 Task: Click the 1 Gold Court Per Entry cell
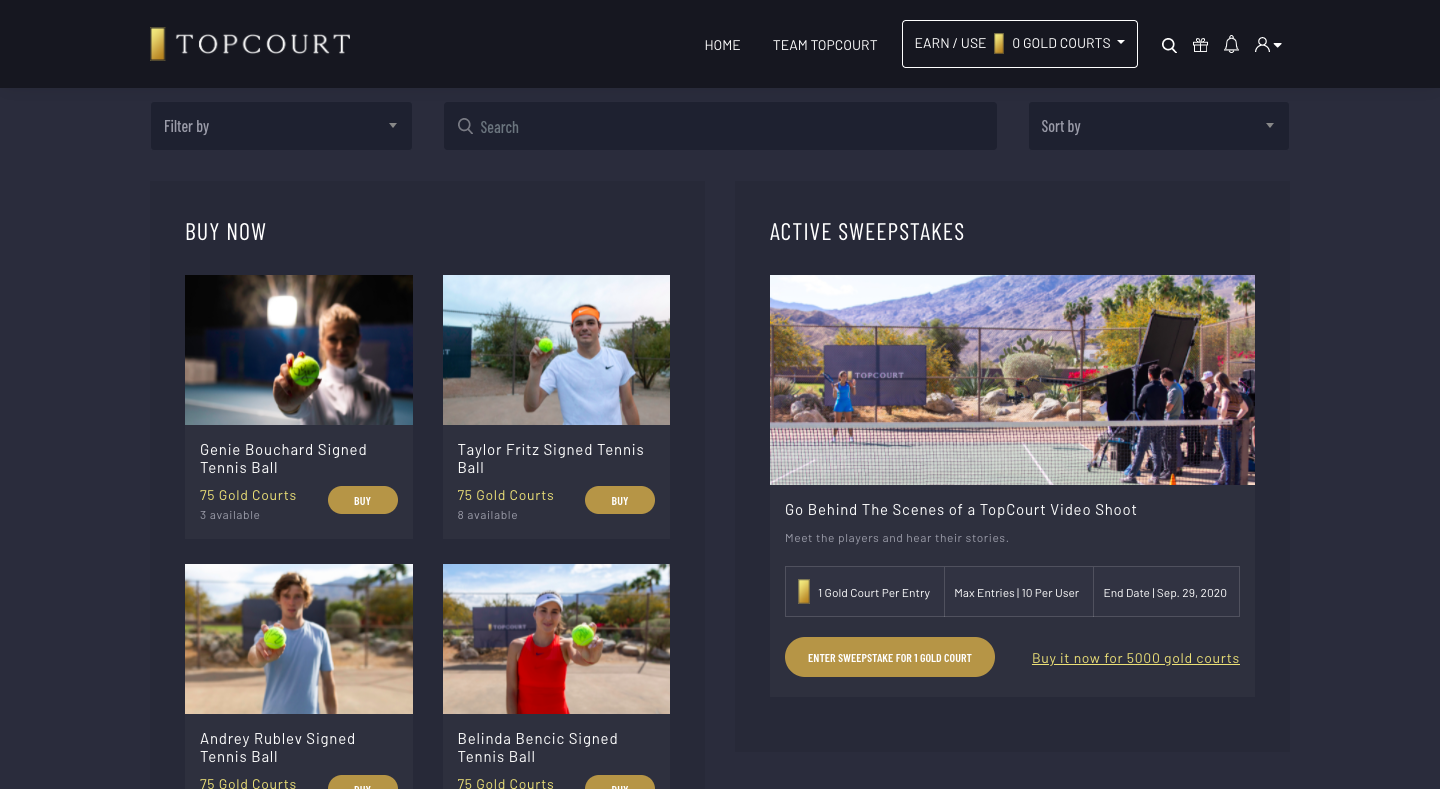click(x=865, y=592)
